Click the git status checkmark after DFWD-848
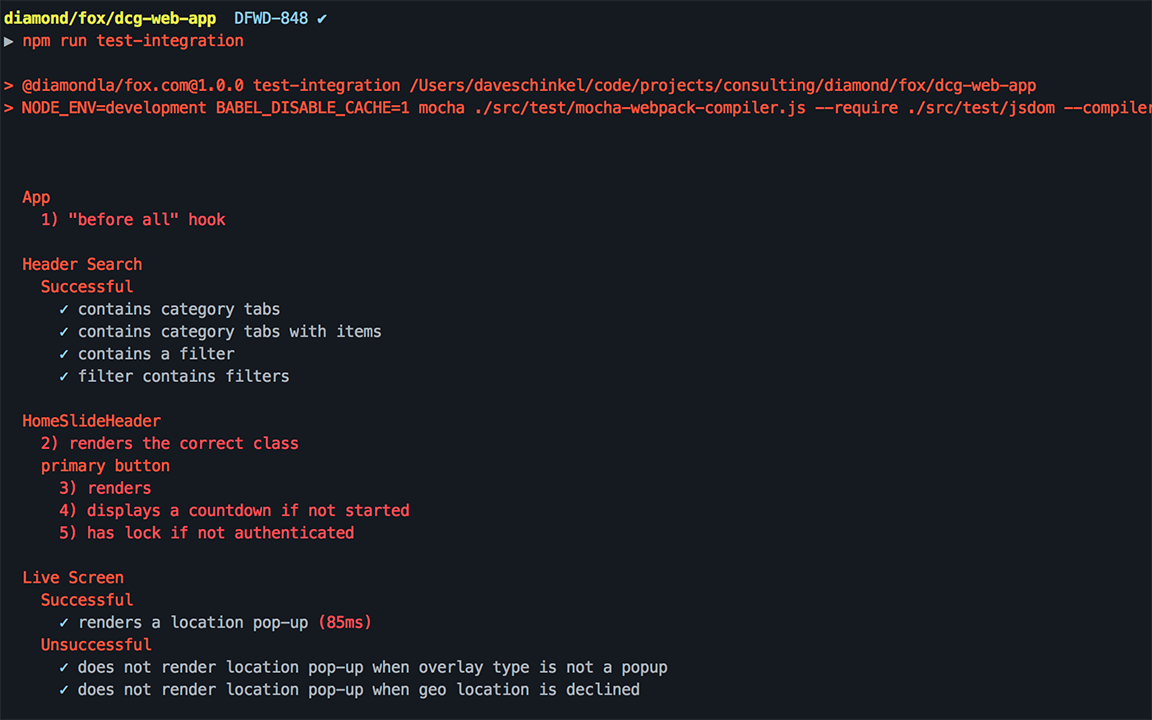The width and height of the screenshot is (1152, 720). click(322, 19)
